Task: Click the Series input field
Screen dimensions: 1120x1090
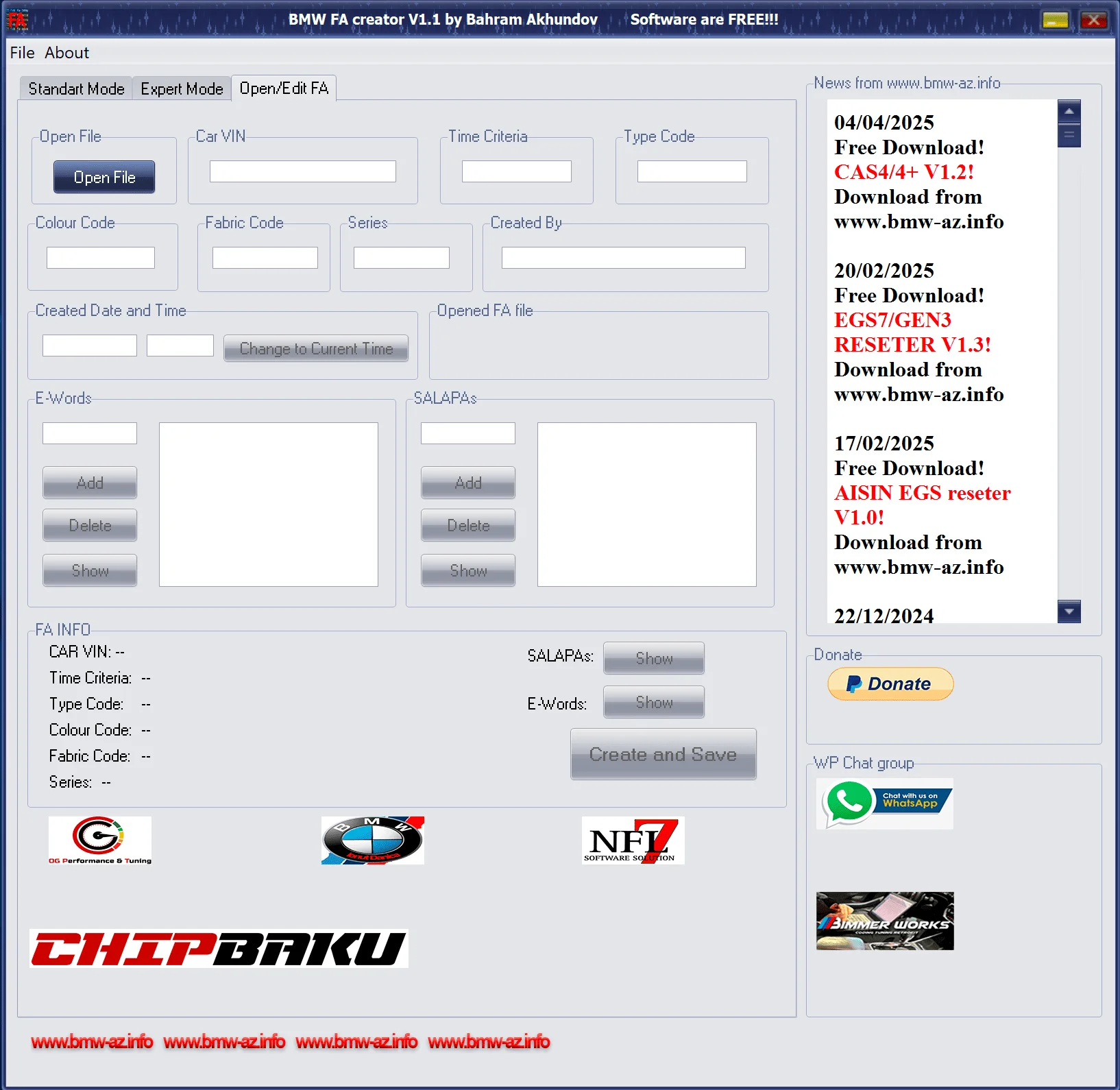Action: pos(402,258)
